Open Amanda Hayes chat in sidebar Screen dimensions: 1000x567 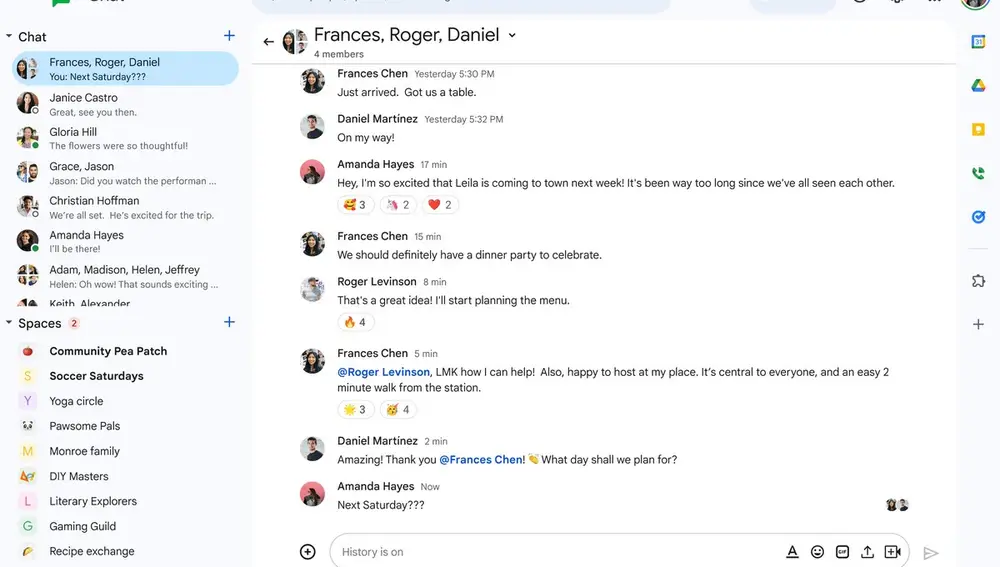click(x=125, y=242)
